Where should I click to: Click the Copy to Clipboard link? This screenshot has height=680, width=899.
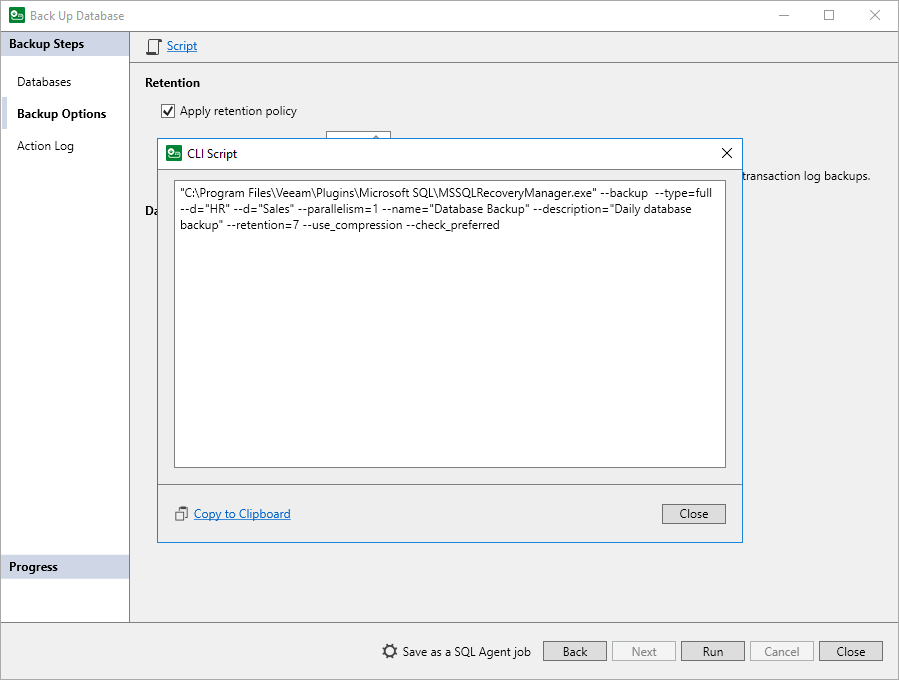[241, 513]
